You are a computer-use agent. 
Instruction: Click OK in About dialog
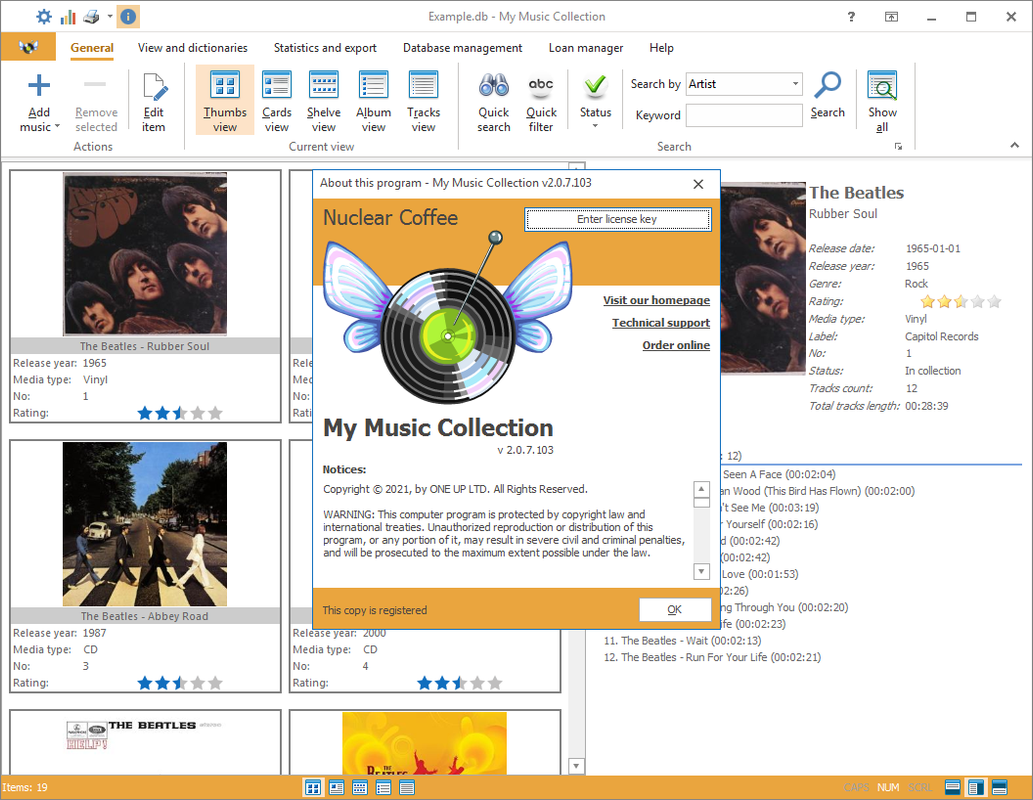(675, 610)
